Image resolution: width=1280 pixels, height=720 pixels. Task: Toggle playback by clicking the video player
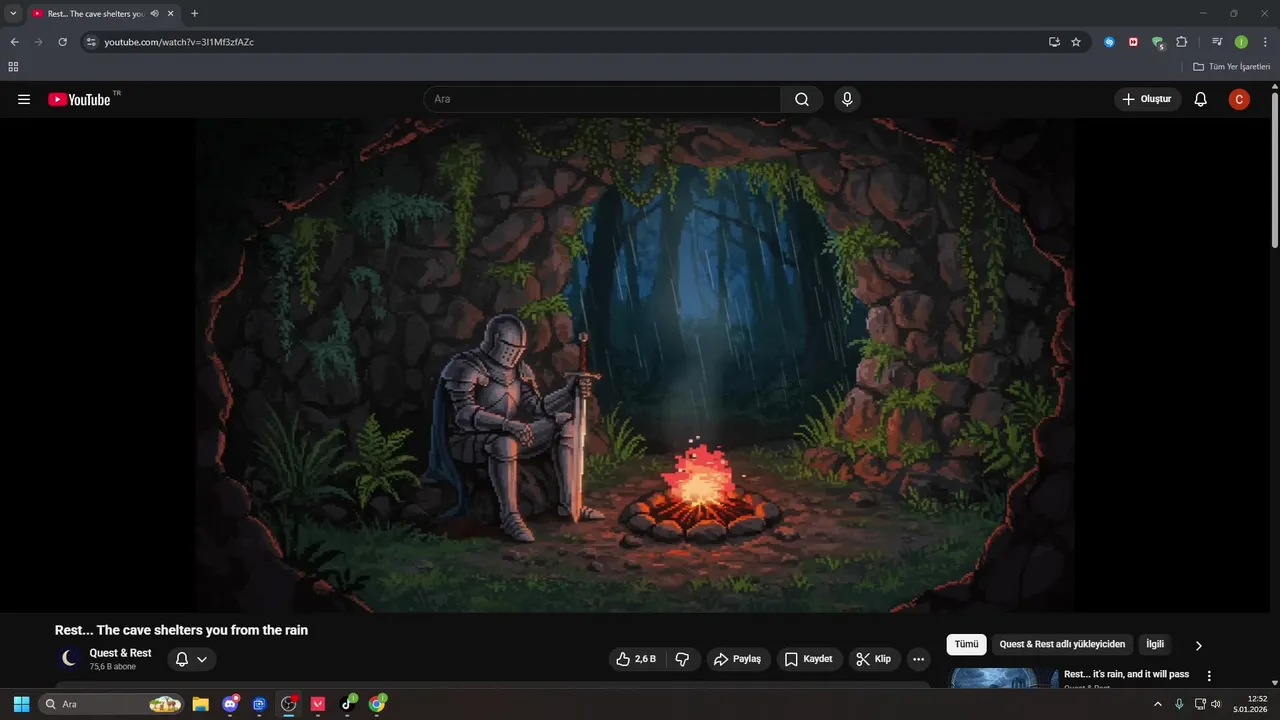tap(635, 365)
